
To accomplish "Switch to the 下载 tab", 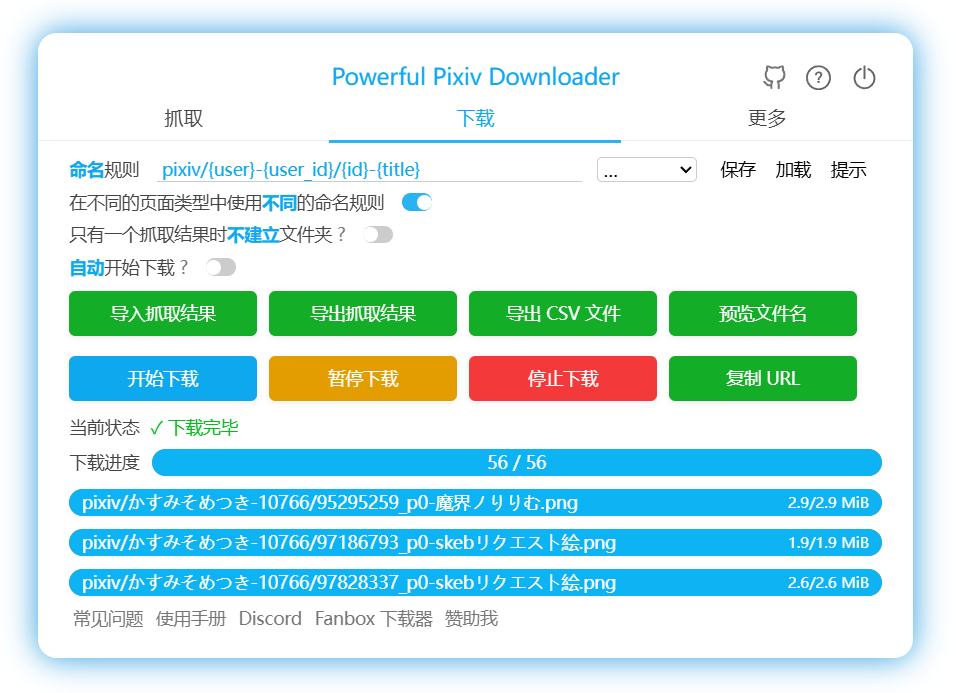I will tap(475, 118).
